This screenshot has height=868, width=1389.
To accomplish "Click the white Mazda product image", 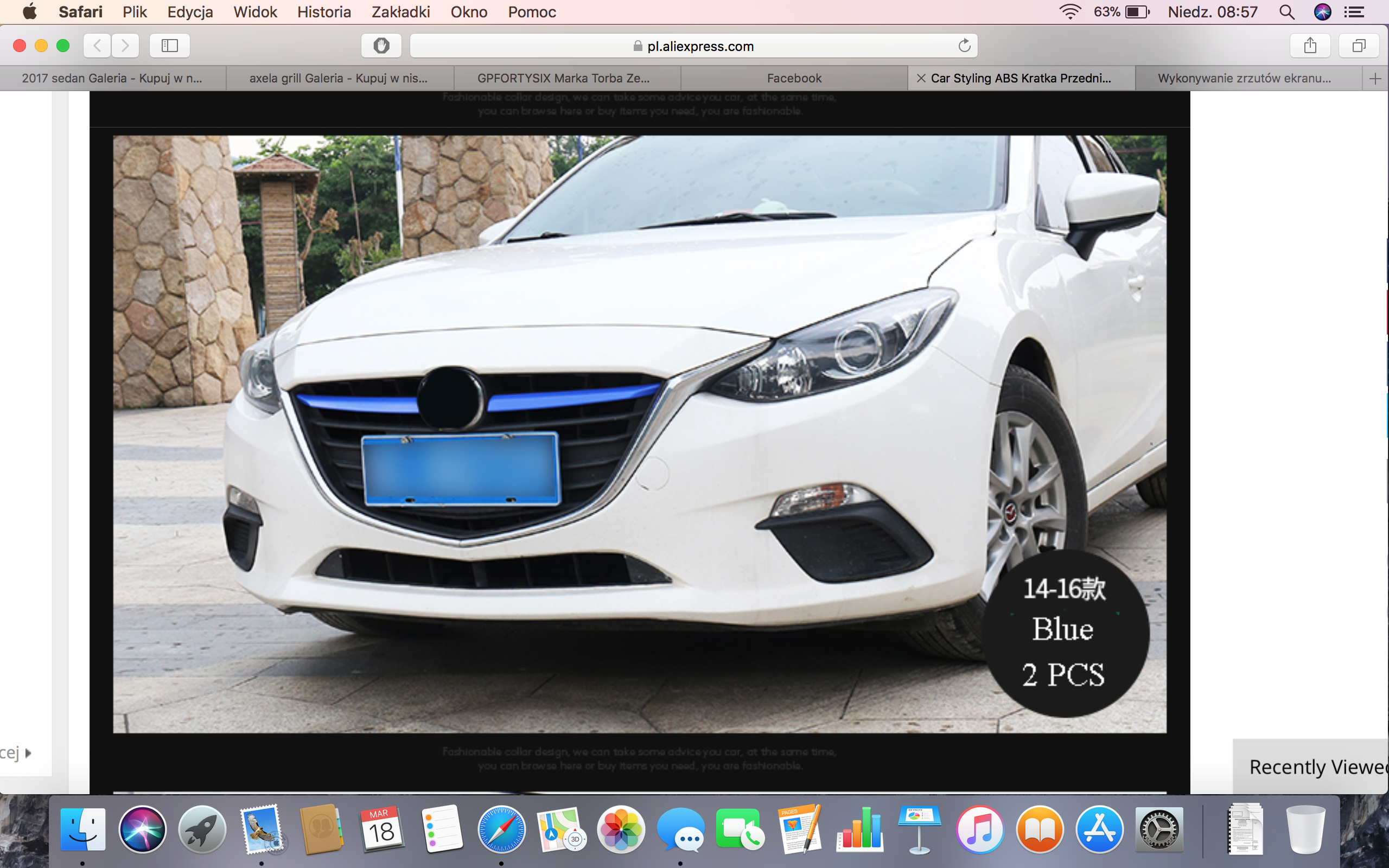I will tap(639, 434).
